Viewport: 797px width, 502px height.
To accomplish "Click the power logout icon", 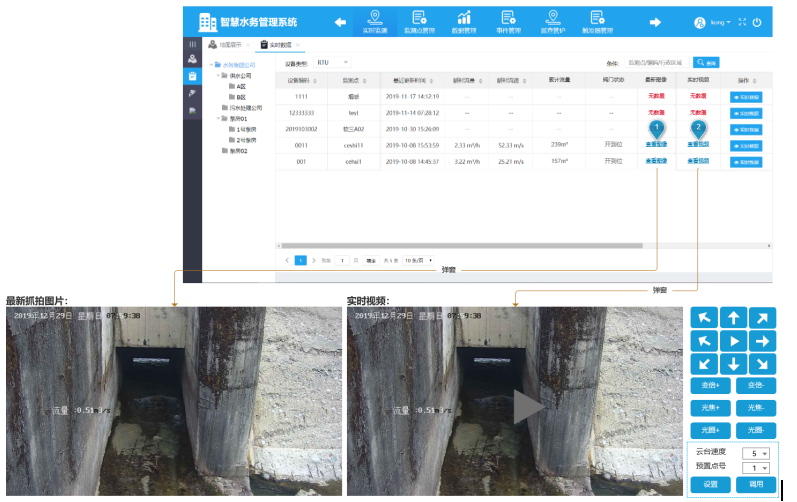I will tap(757, 22).
